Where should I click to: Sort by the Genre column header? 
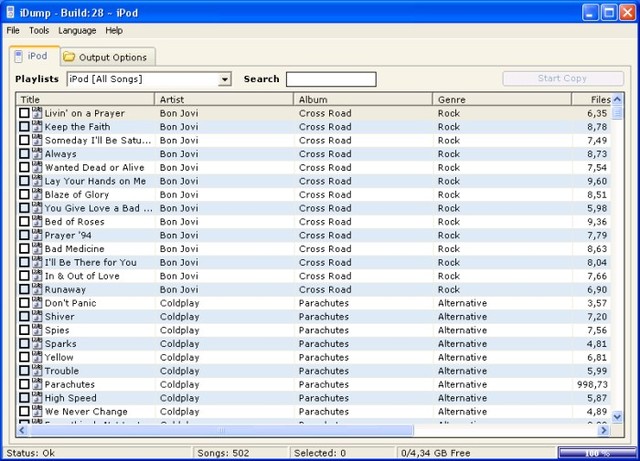(502, 99)
